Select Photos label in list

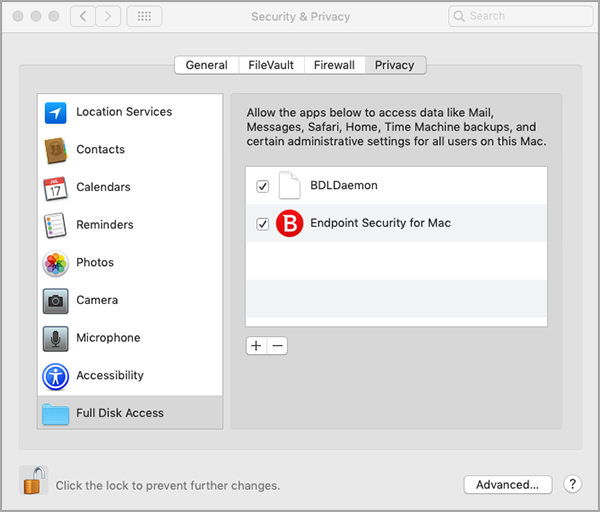pos(95,263)
